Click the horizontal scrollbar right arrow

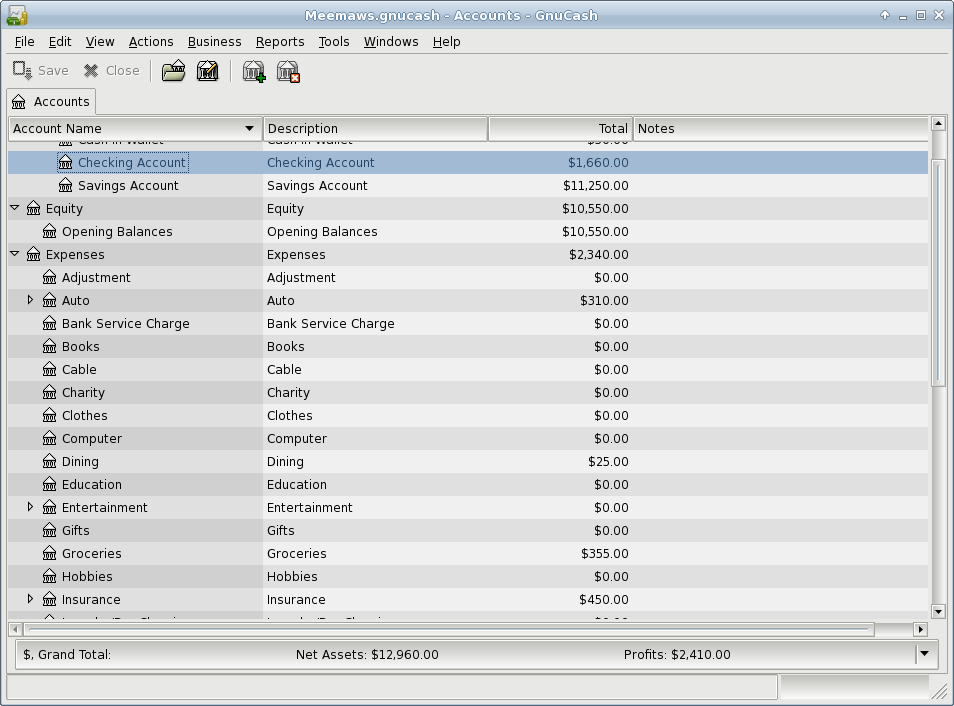(921, 629)
